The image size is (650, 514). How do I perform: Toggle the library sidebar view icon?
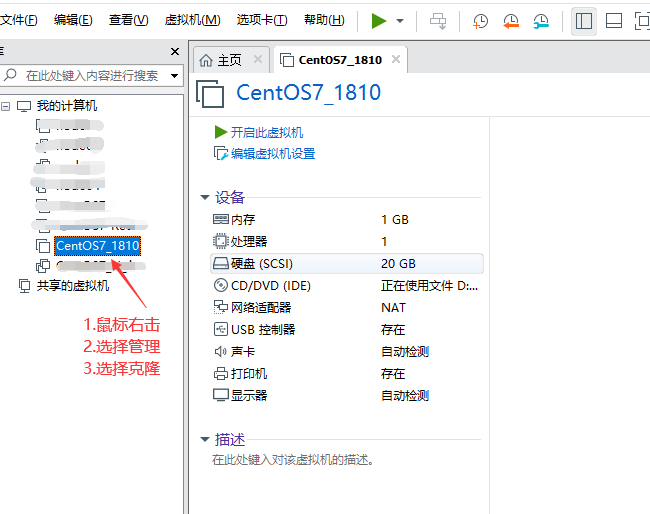(584, 21)
